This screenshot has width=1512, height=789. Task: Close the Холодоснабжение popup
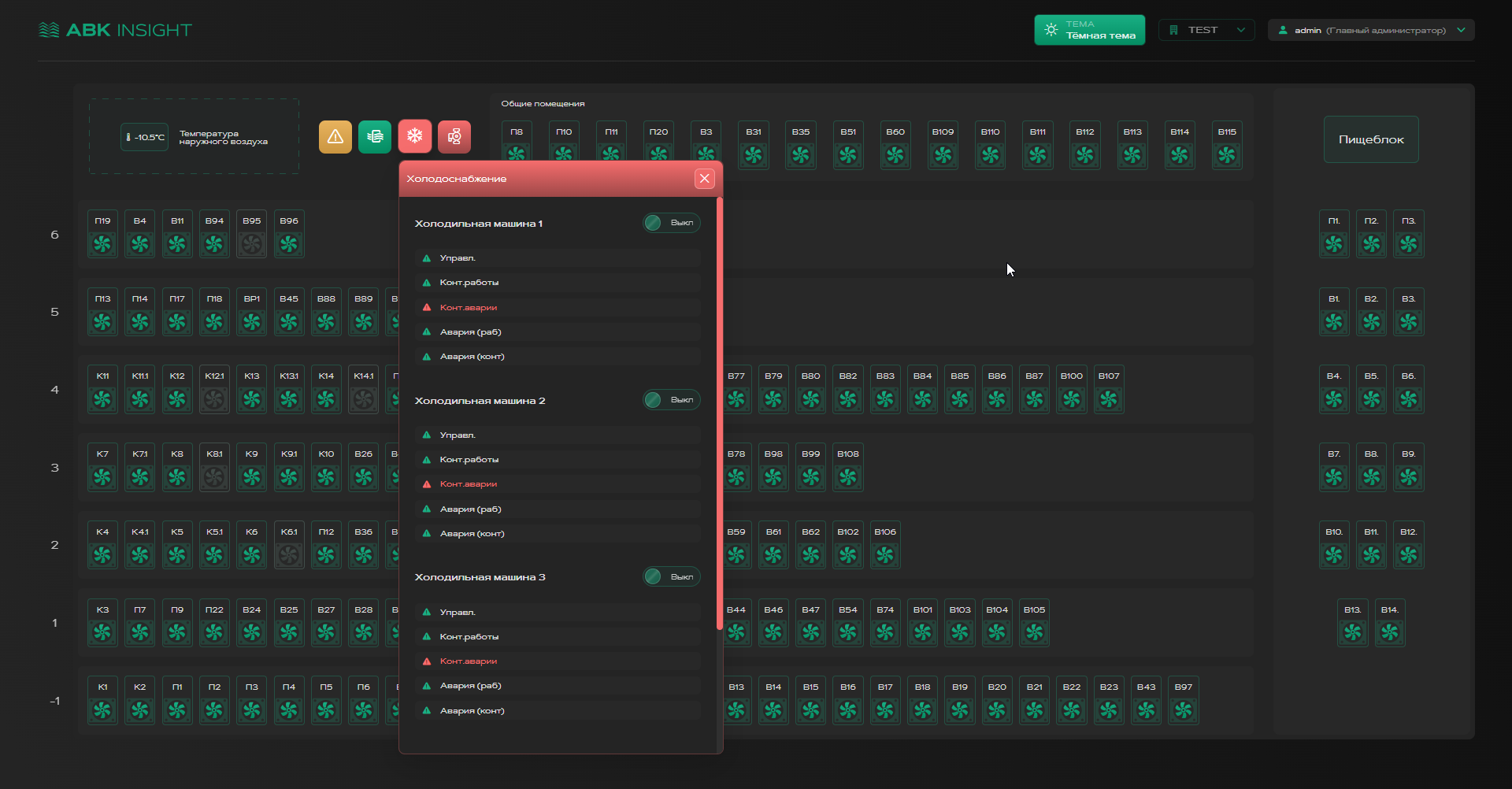(704, 179)
